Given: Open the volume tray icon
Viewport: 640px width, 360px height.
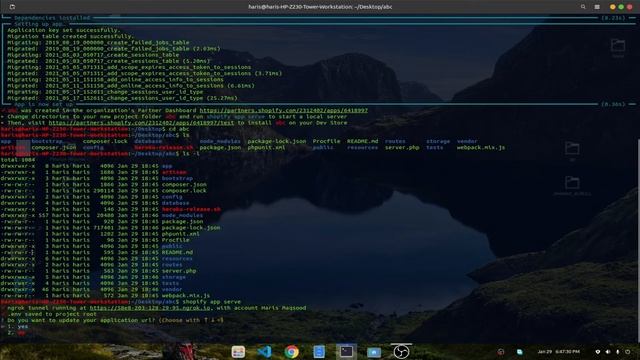Looking at the screenshot, I should (x=608, y=352).
